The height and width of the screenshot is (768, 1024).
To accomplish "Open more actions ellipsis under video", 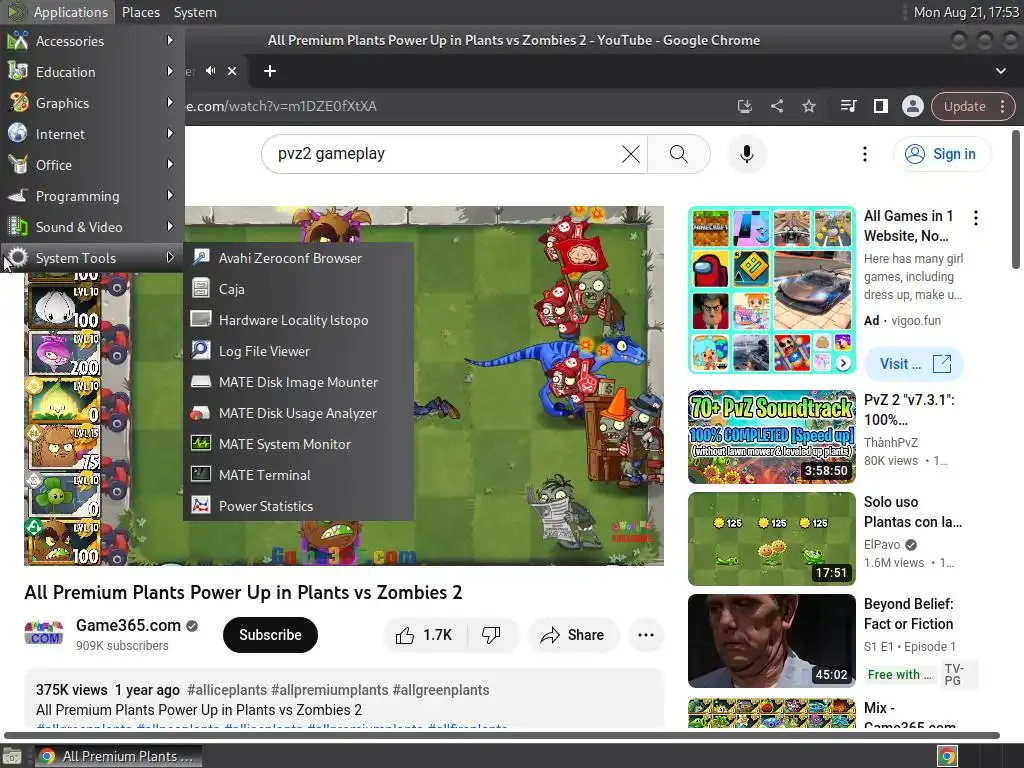I will (645, 635).
